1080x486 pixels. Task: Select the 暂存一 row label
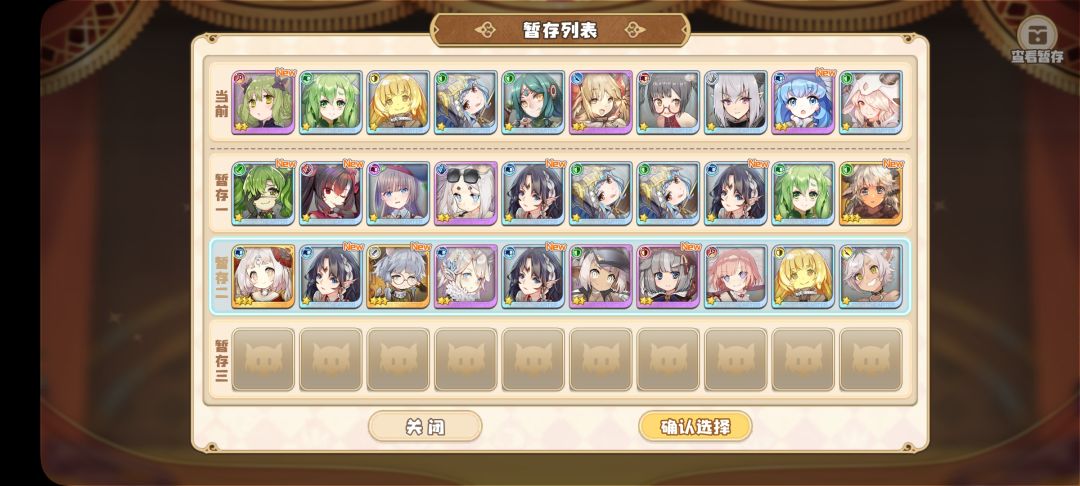coord(221,193)
